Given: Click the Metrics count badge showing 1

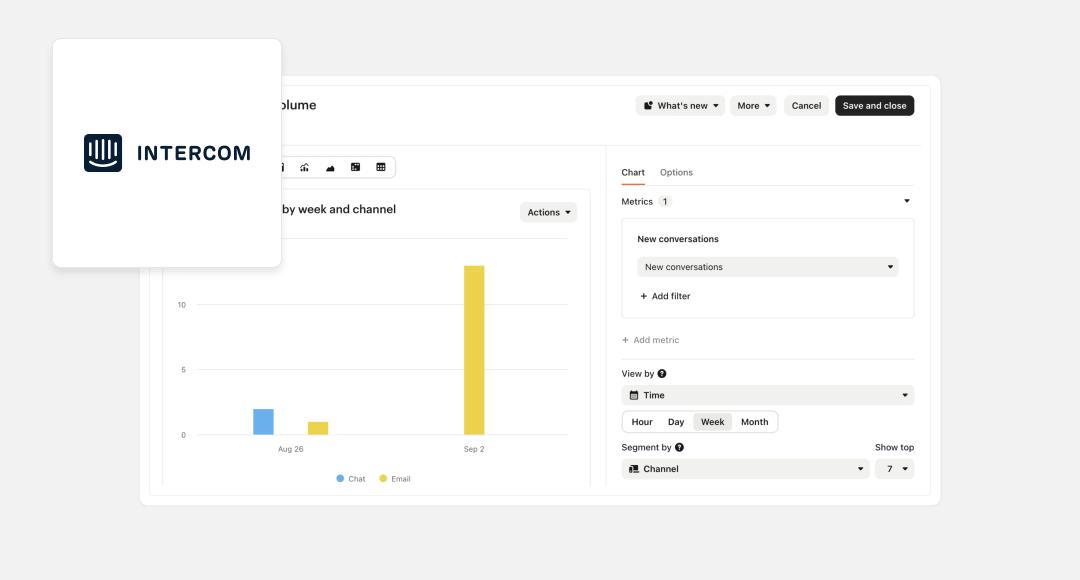Looking at the screenshot, I should tap(665, 202).
